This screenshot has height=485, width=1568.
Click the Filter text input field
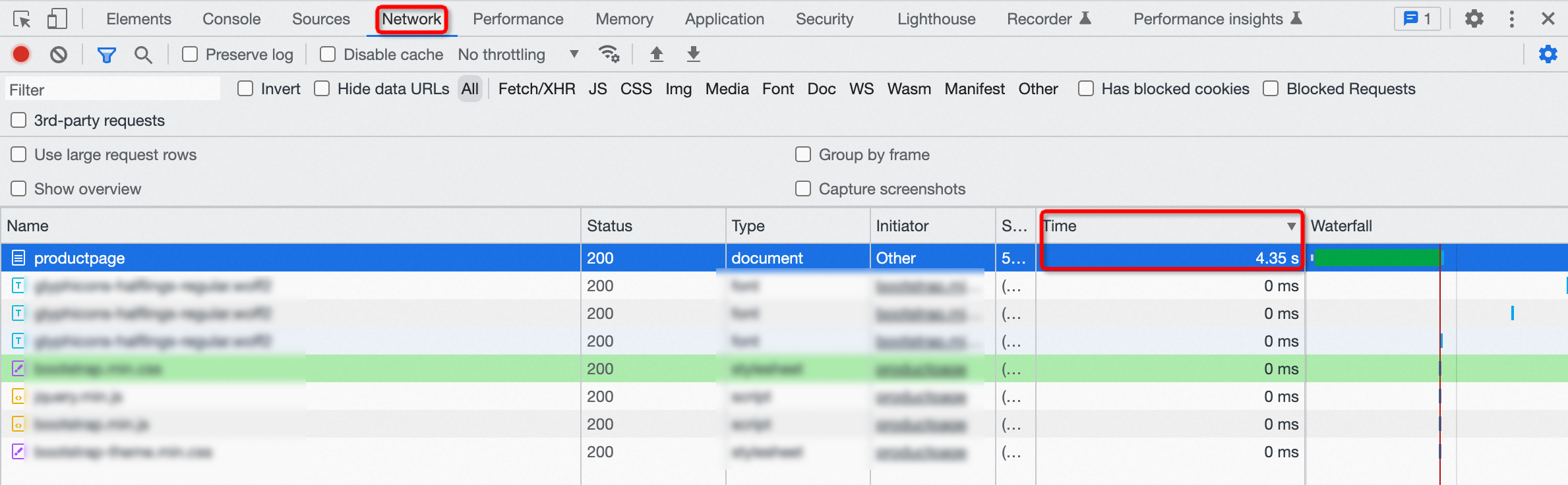[112, 90]
